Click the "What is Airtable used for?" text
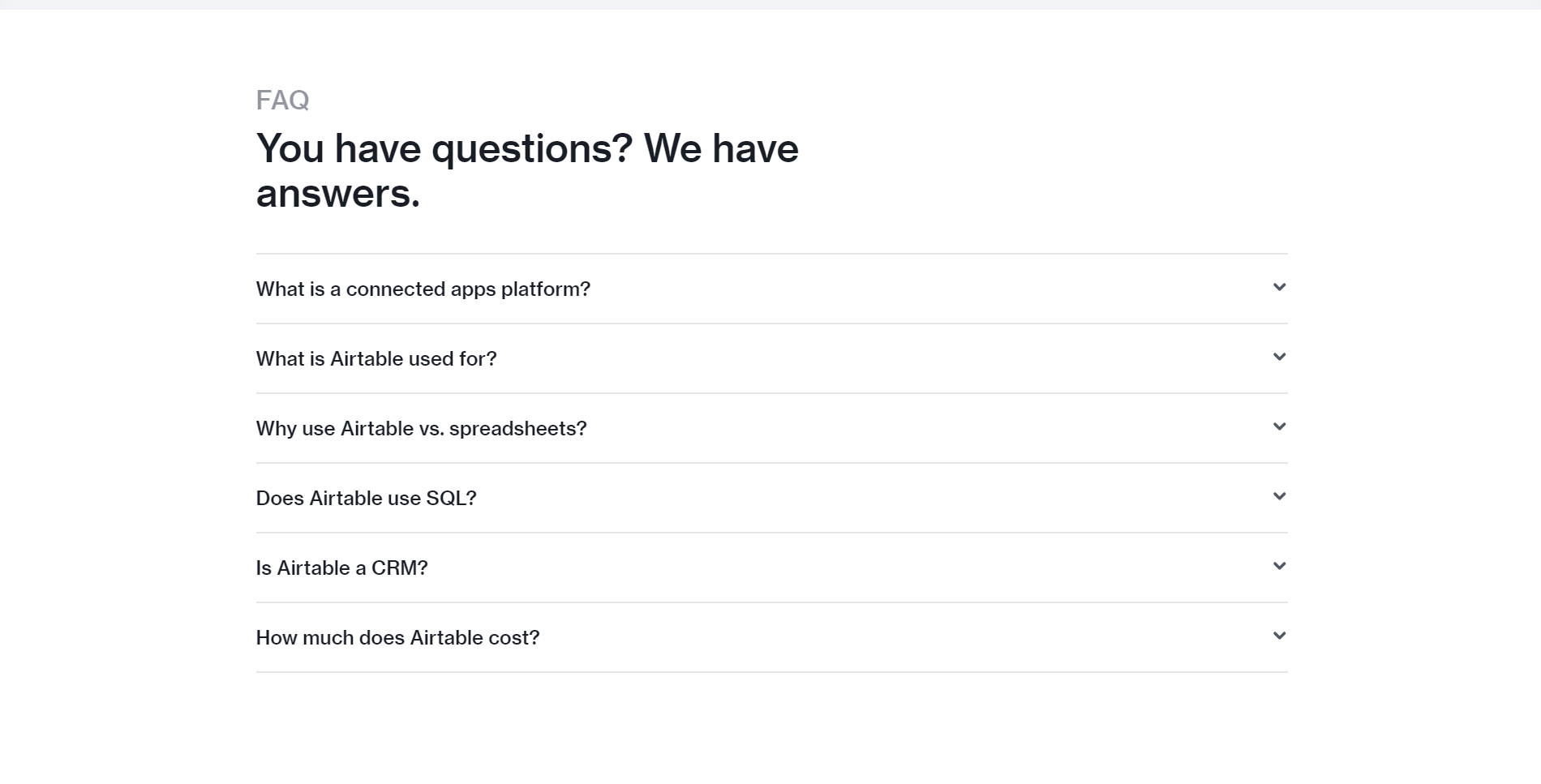Image resolution: width=1541 pixels, height=784 pixels. tap(376, 358)
